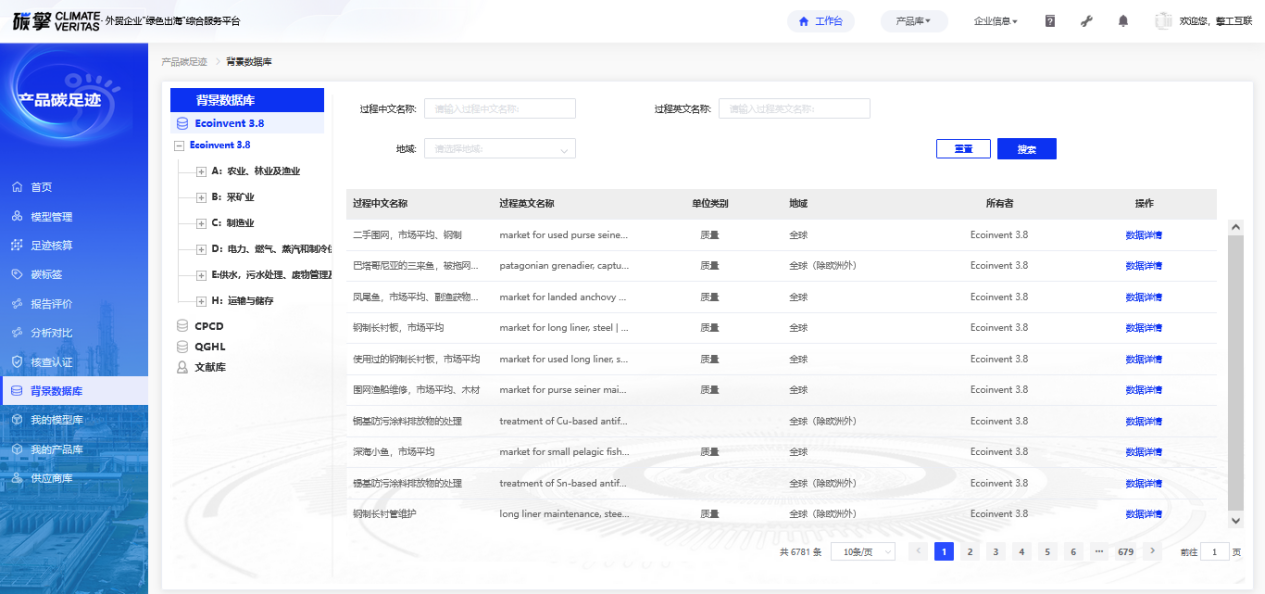
Task: Click the 过程中文名称 input field
Action: (x=500, y=108)
